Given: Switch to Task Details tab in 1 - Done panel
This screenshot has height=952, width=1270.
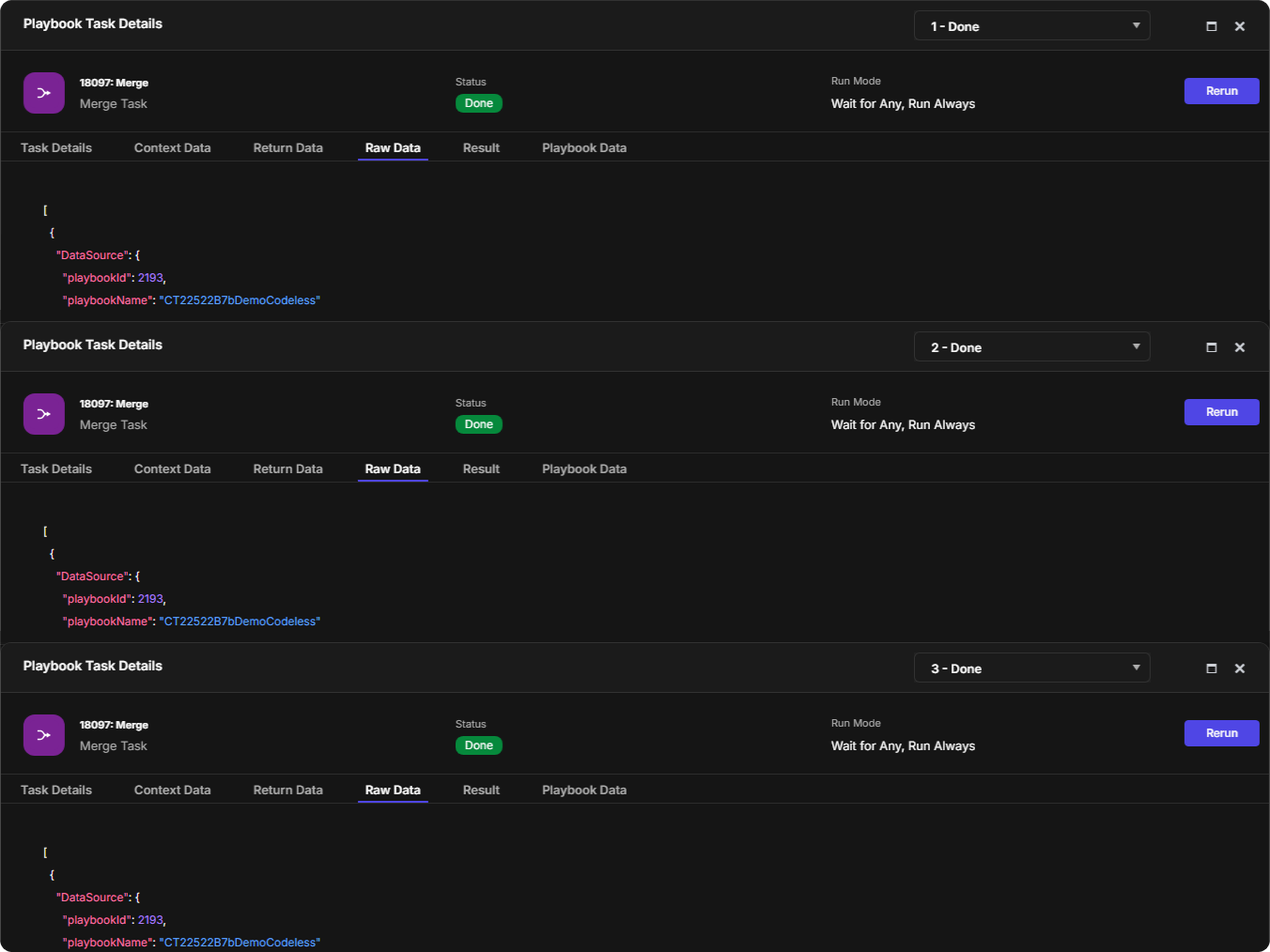Looking at the screenshot, I should pos(56,148).
